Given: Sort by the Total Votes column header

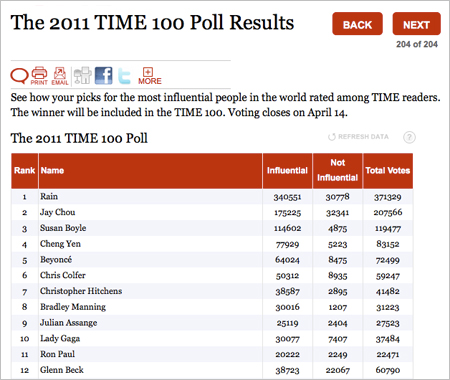Looking at the screenshot, I should click(x=388, y=171).
